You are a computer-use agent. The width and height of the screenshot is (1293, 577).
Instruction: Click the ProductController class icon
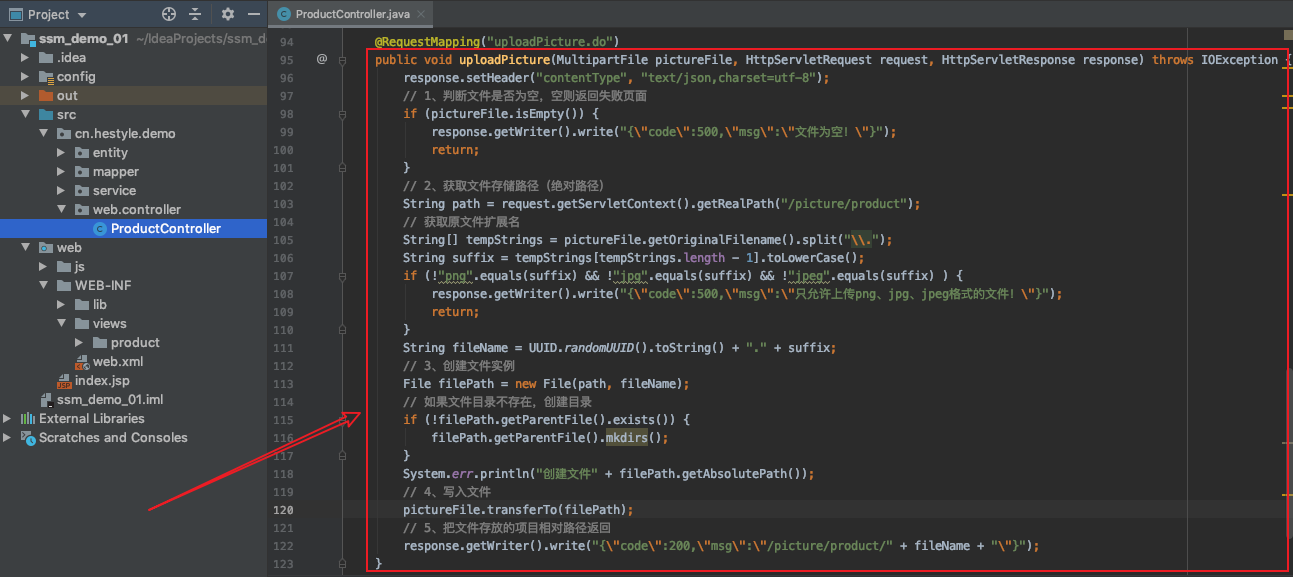tap(99, 228)
